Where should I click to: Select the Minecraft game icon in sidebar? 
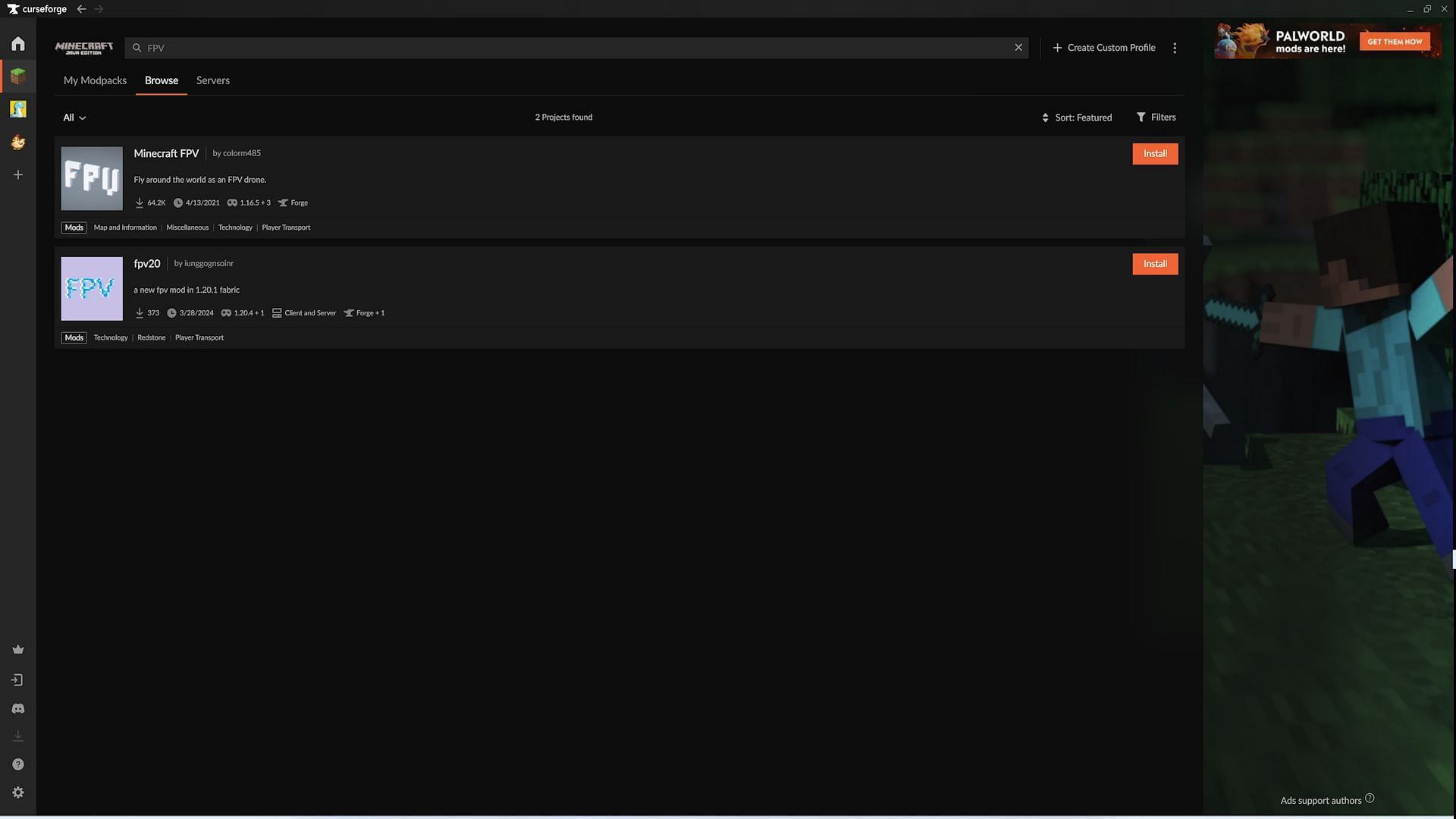[18, 77]
